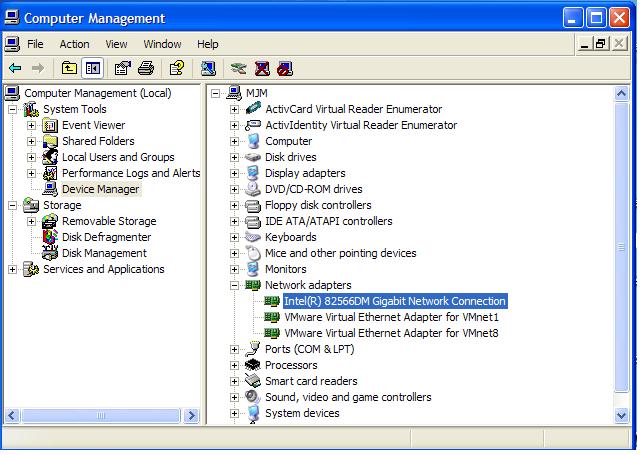Restore the inner MMC child window
642x455 pixels.
601,43
